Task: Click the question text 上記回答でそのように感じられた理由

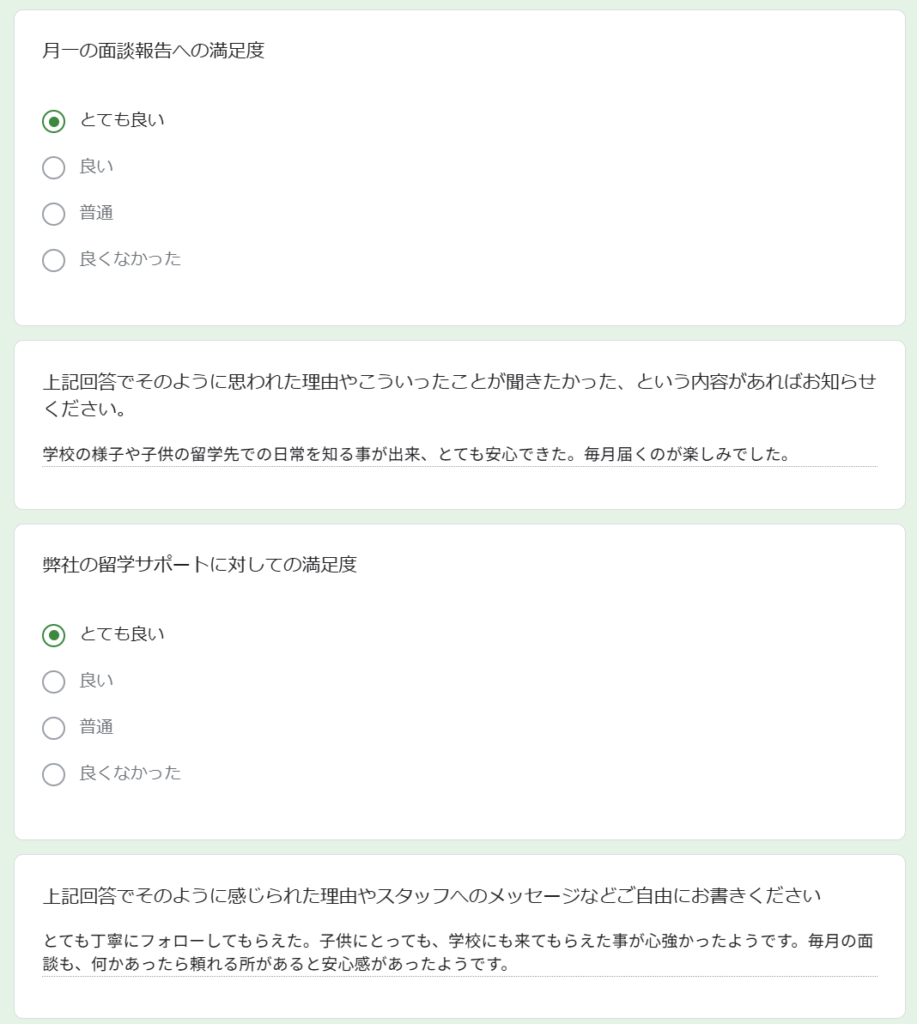Action: 432,895
